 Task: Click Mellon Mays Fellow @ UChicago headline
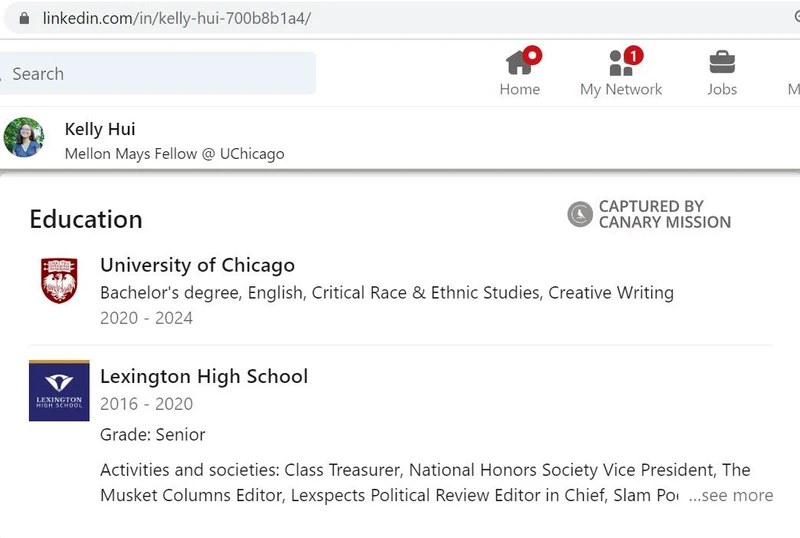[174, 154]
